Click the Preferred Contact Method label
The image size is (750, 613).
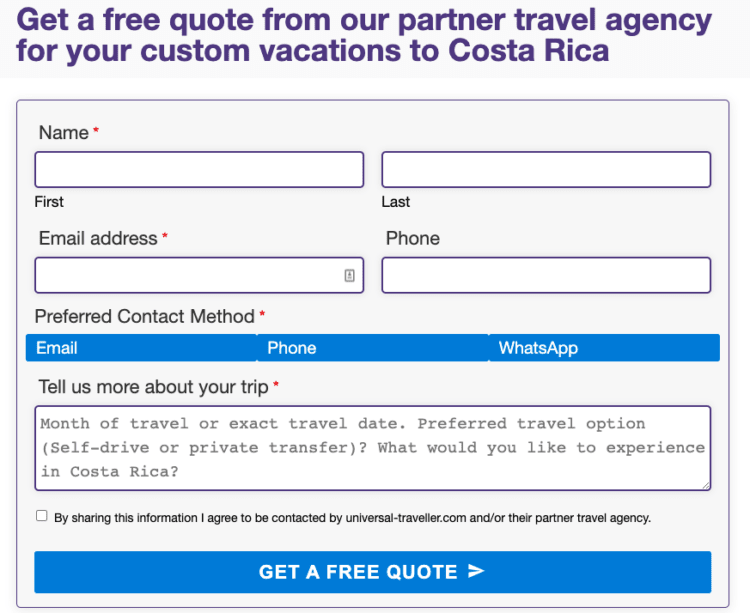coord(144,316)
